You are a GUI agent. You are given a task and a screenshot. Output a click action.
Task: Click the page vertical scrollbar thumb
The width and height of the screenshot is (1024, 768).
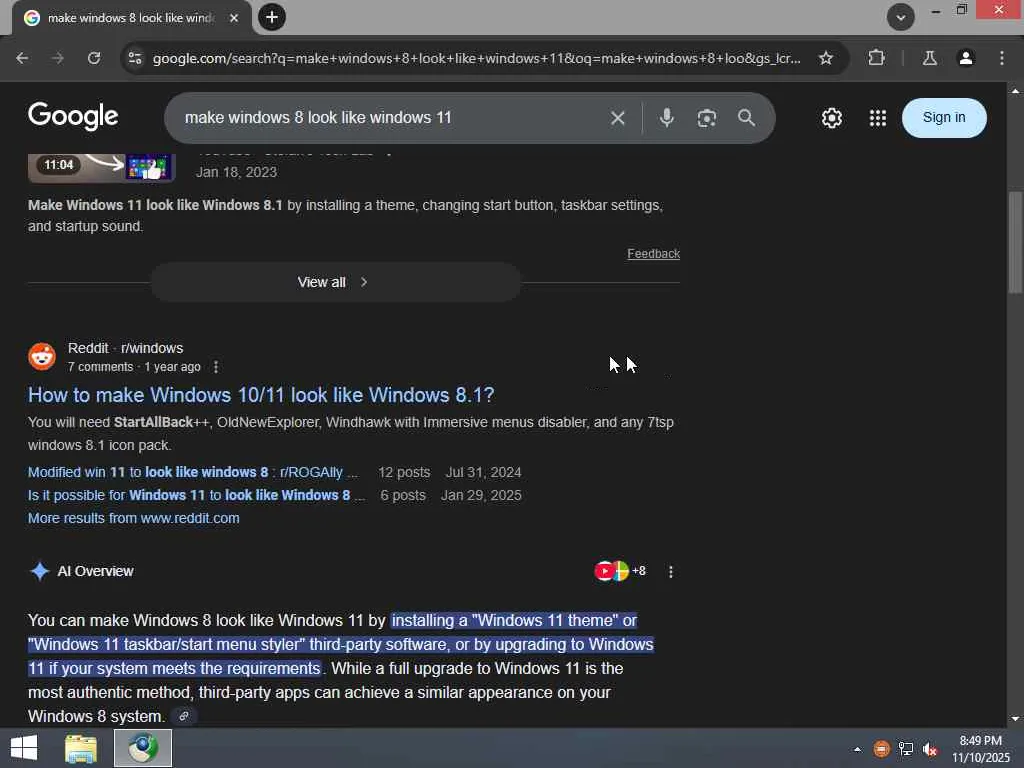click(x=1015, y=242)
